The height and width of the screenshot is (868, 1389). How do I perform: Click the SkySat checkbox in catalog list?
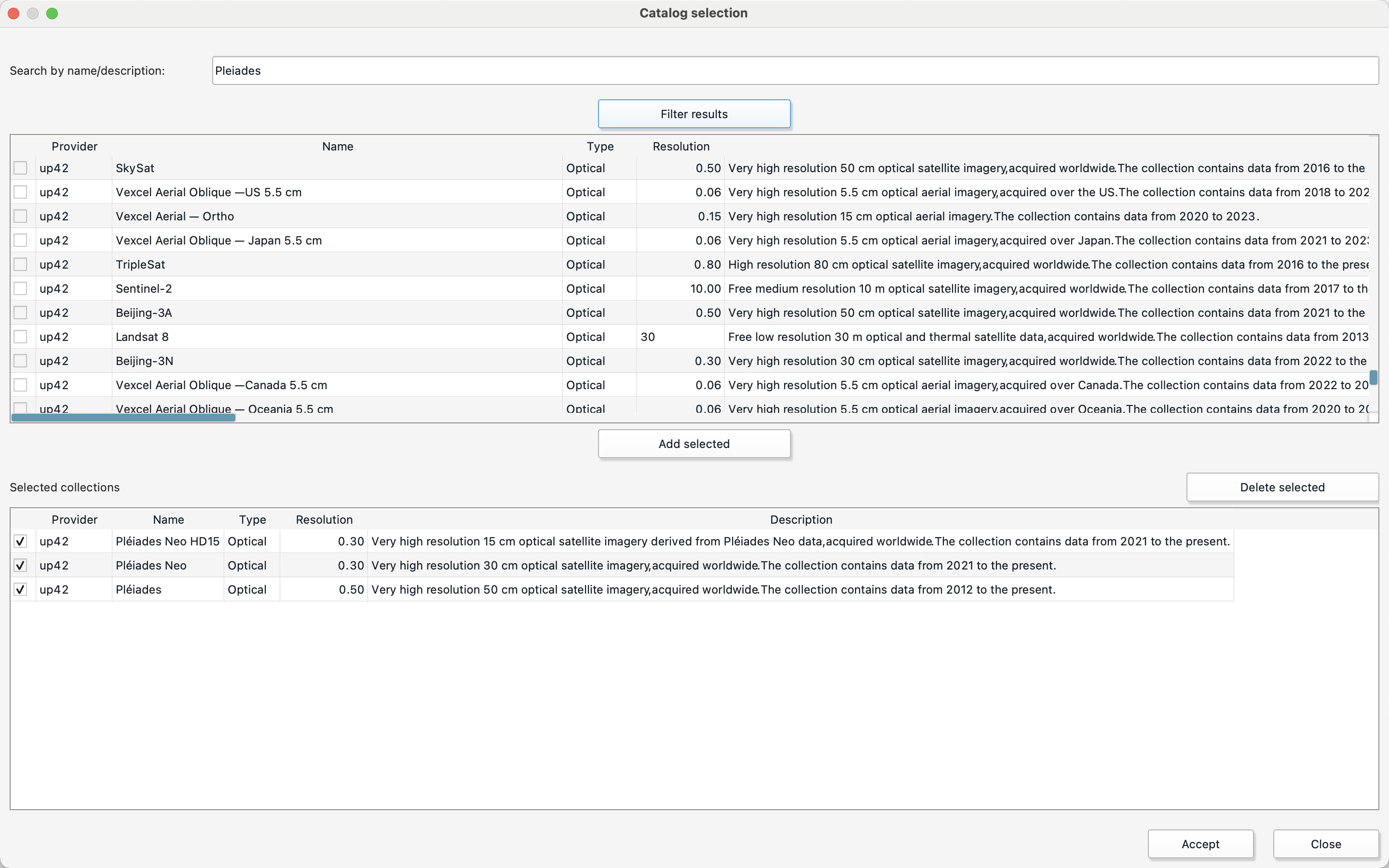pyautogui.click(x=20, y=167)
